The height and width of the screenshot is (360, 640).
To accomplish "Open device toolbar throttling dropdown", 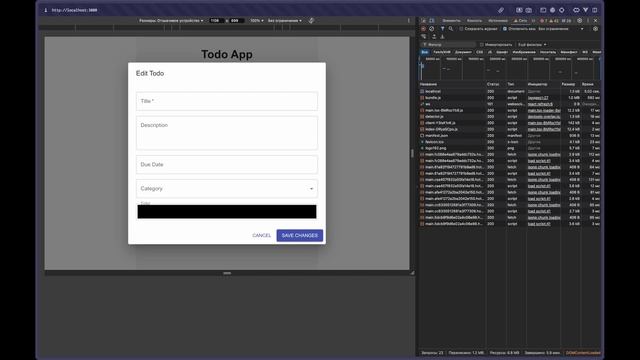I will click(285, 20).
